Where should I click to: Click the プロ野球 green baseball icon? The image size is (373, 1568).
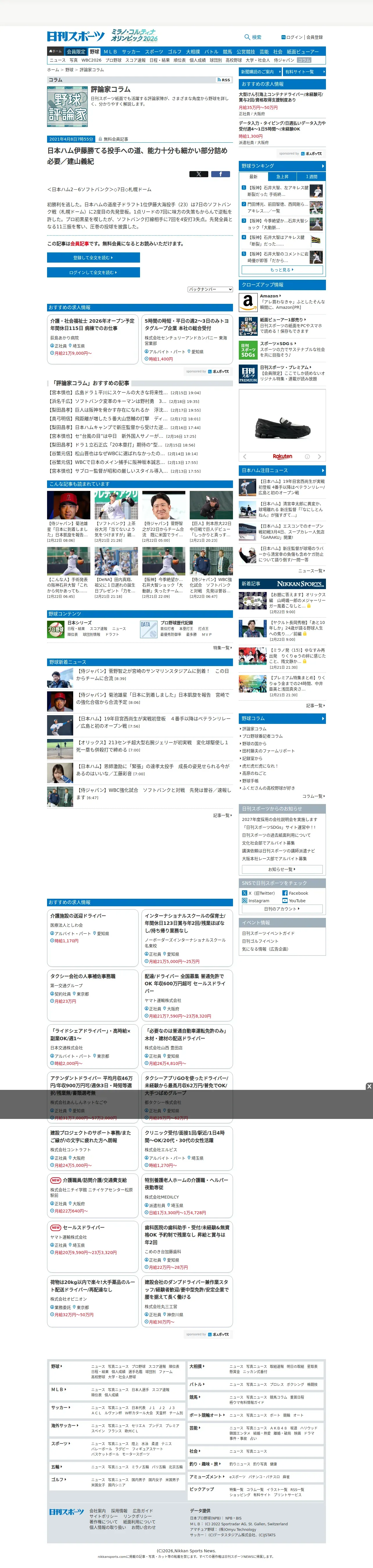(x=56, y=629)
